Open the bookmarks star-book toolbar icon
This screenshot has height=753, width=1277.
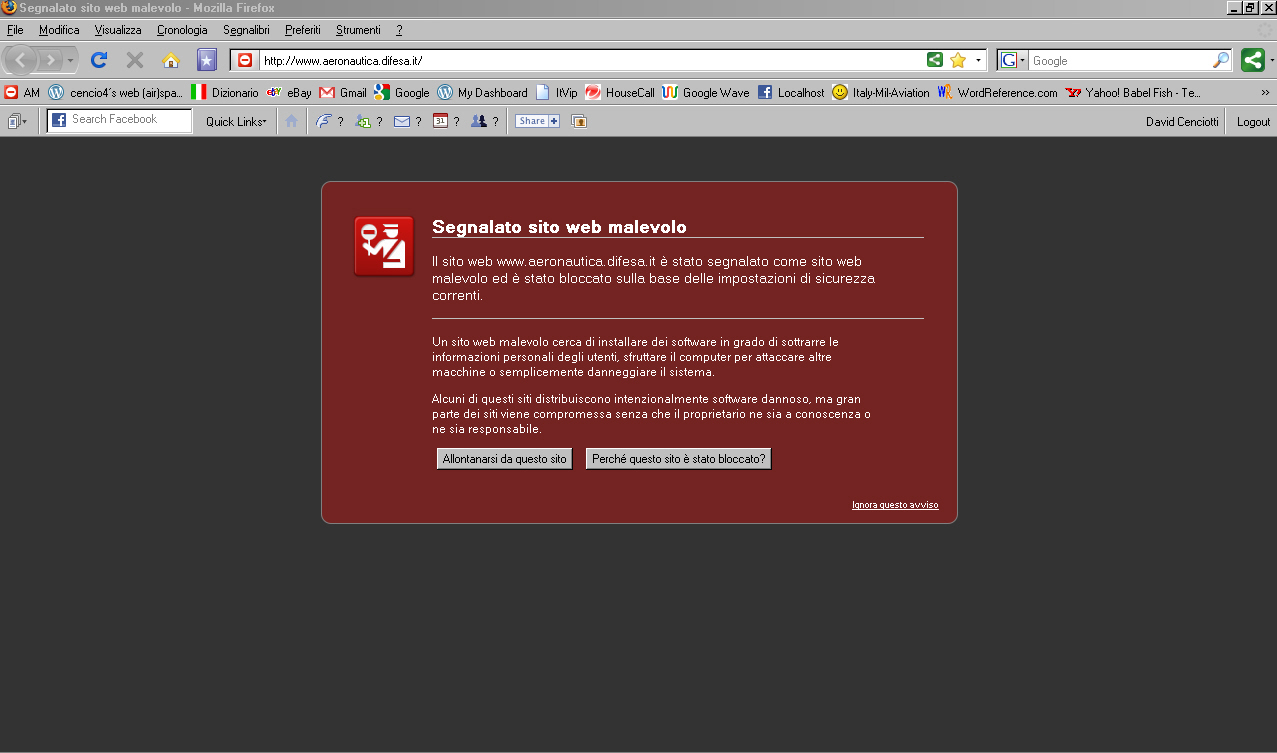(207, 60)
